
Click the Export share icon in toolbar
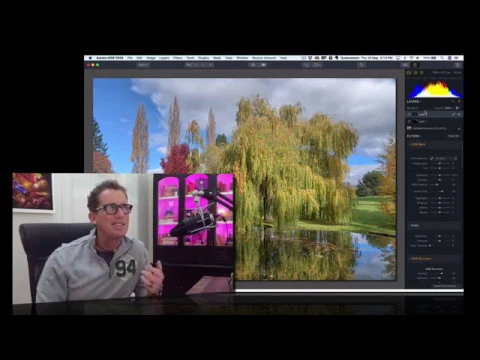458,65
